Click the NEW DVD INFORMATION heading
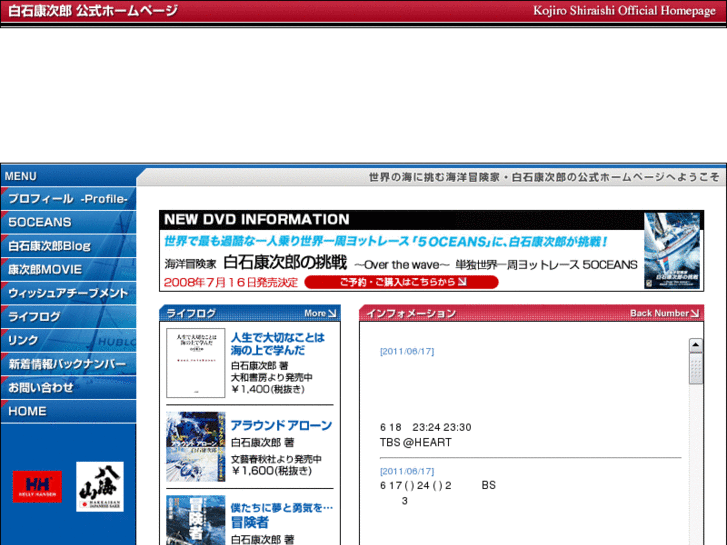The width and height of the screenshot is (727, 545). (x=257, y=219)
